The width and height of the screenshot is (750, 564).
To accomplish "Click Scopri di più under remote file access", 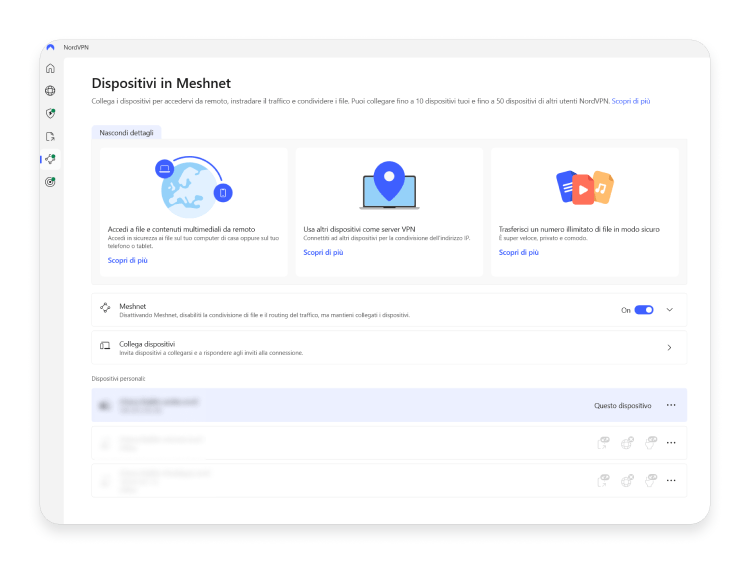I will coord(128,260).
